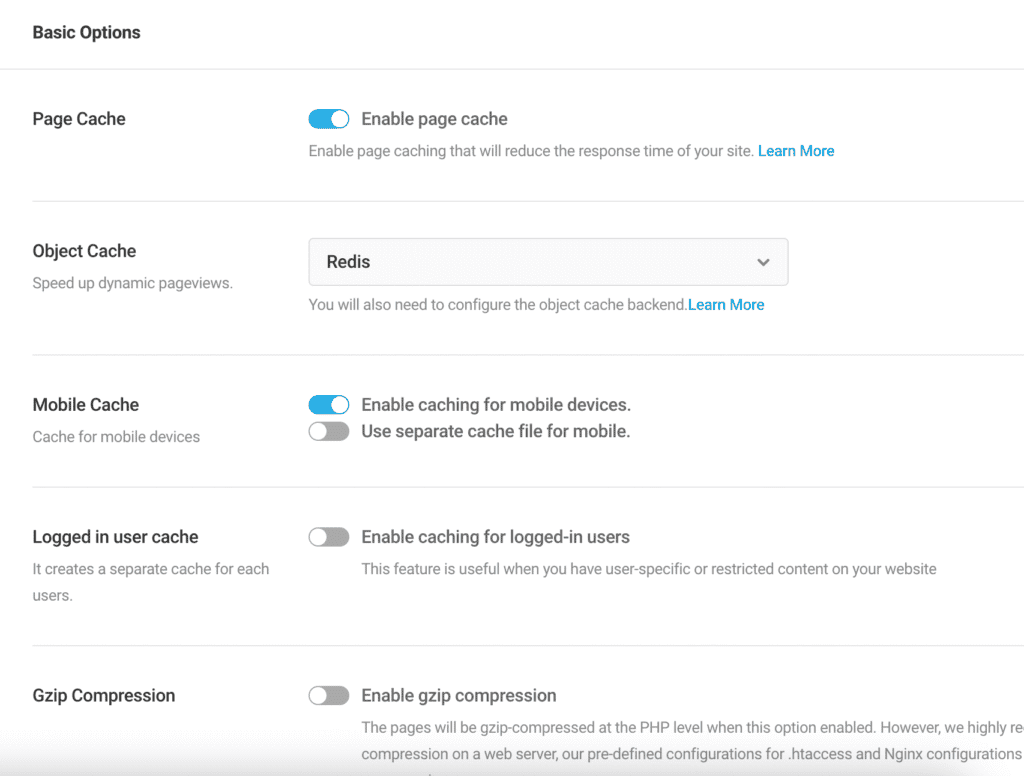Select the Mobile Cache setting title
This screenshot has height=776, width=1024.
coord(85,405)
